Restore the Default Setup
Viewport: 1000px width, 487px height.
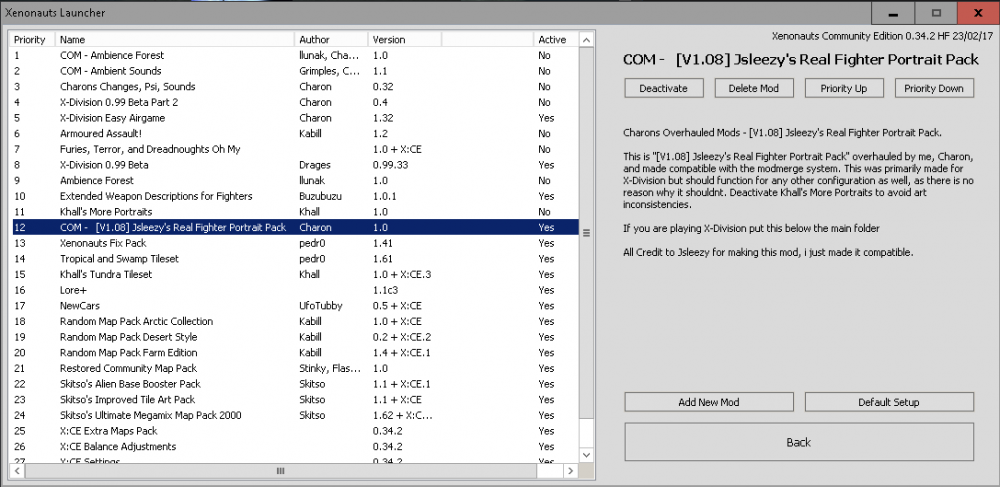[889, 402]
